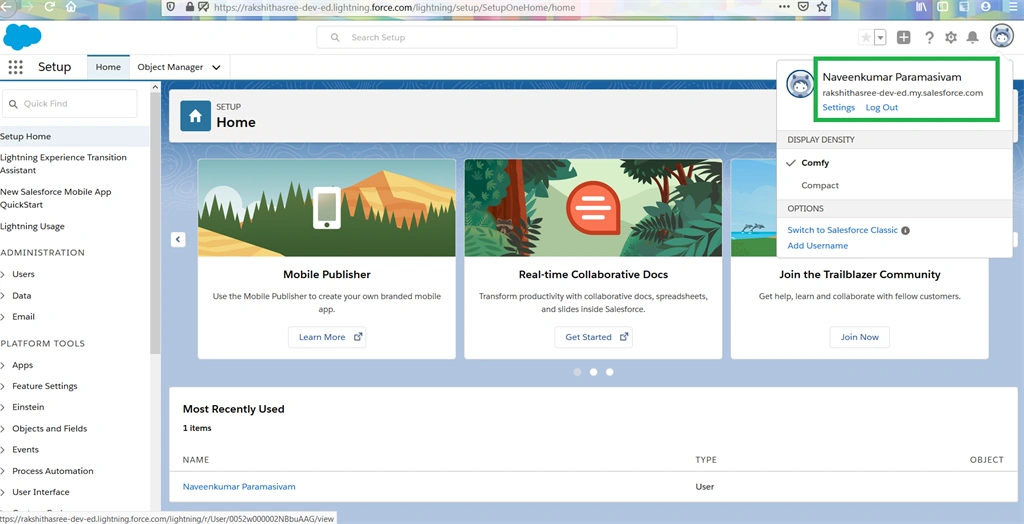Viewport: 1024px width, 524px height.
Task: Click the browser address bar URL
Action: [x=395, y=7]
